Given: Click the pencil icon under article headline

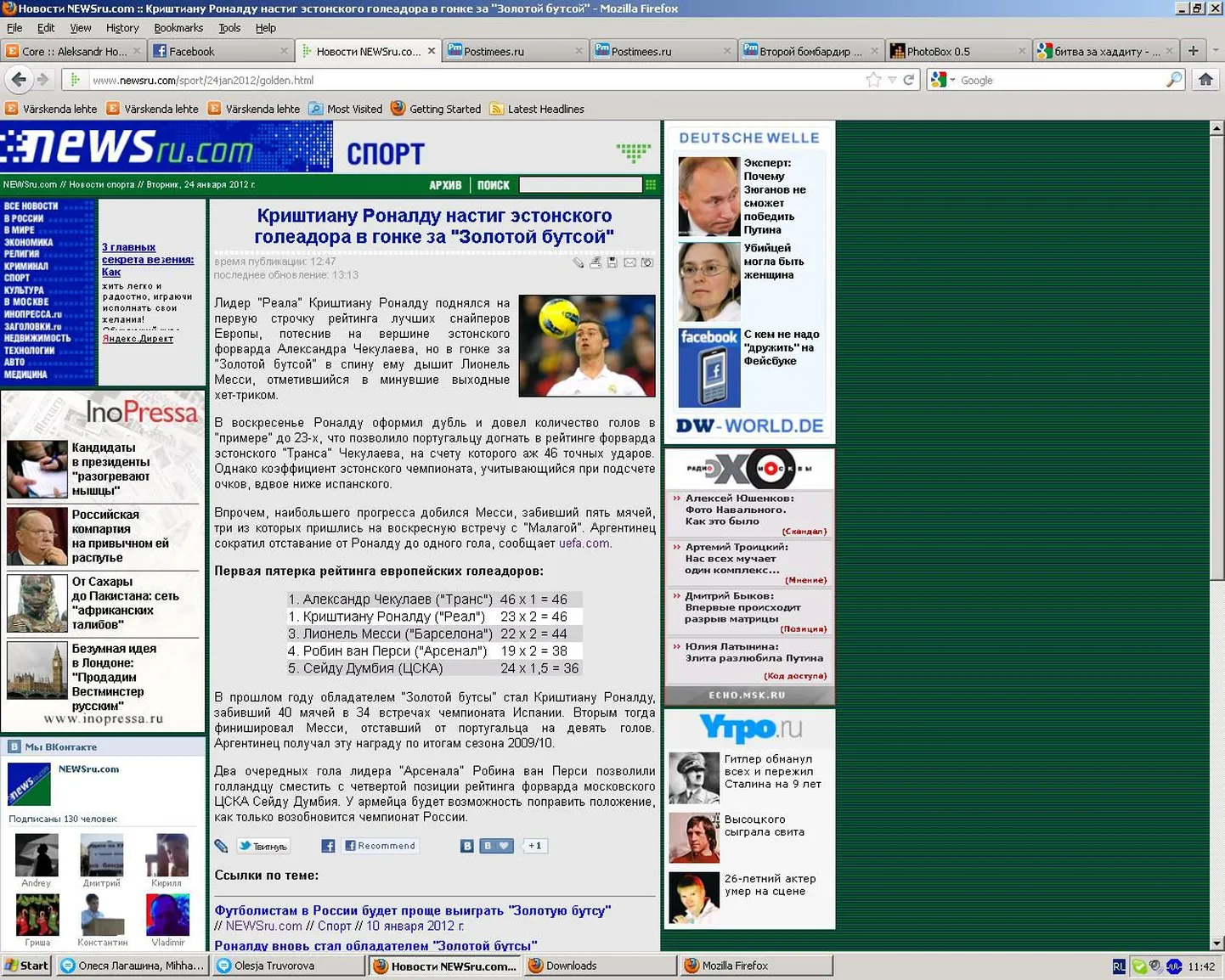Looking at the screenshot, I should click(579, 262).
